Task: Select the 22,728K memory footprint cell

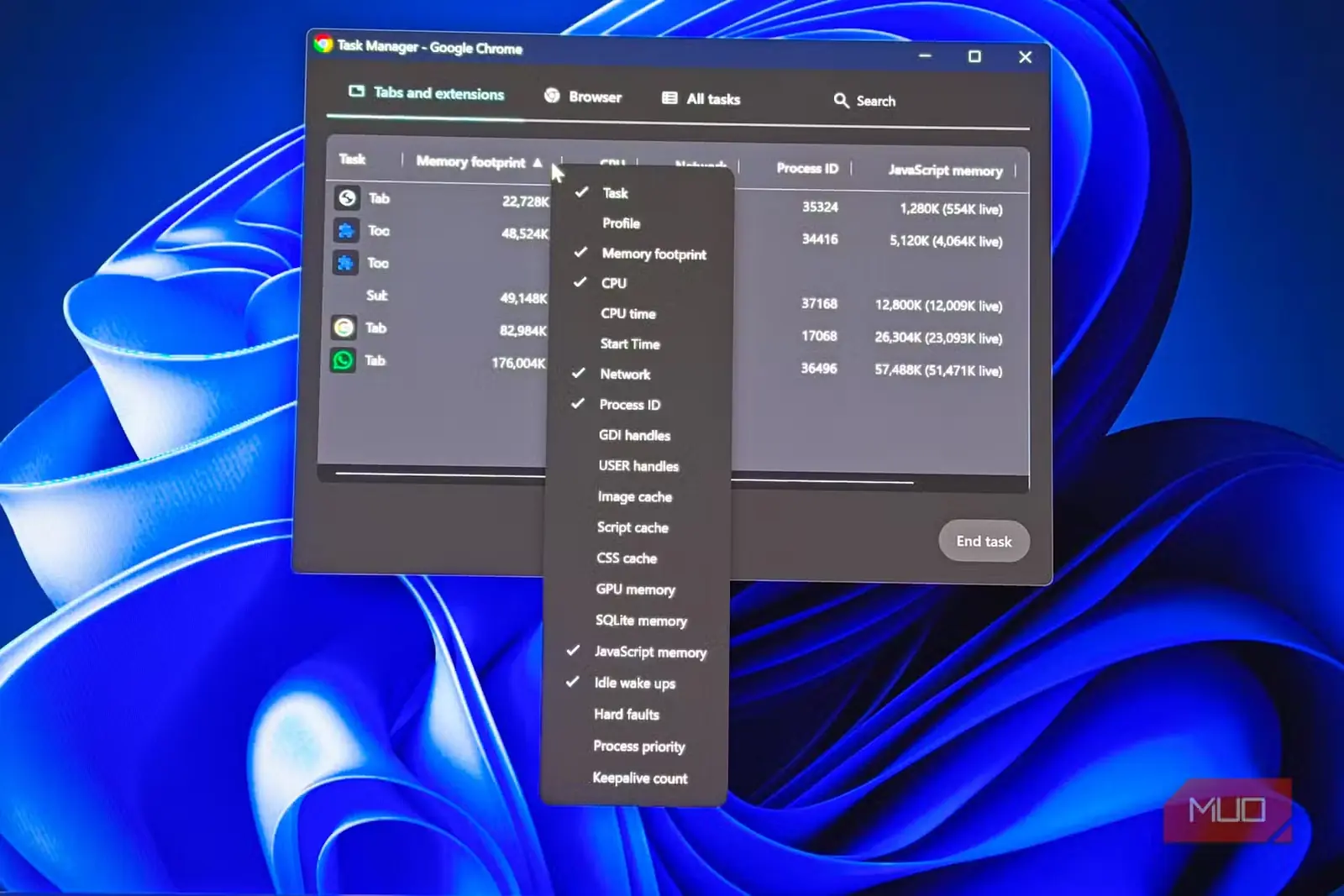Action: pos(526,202)
